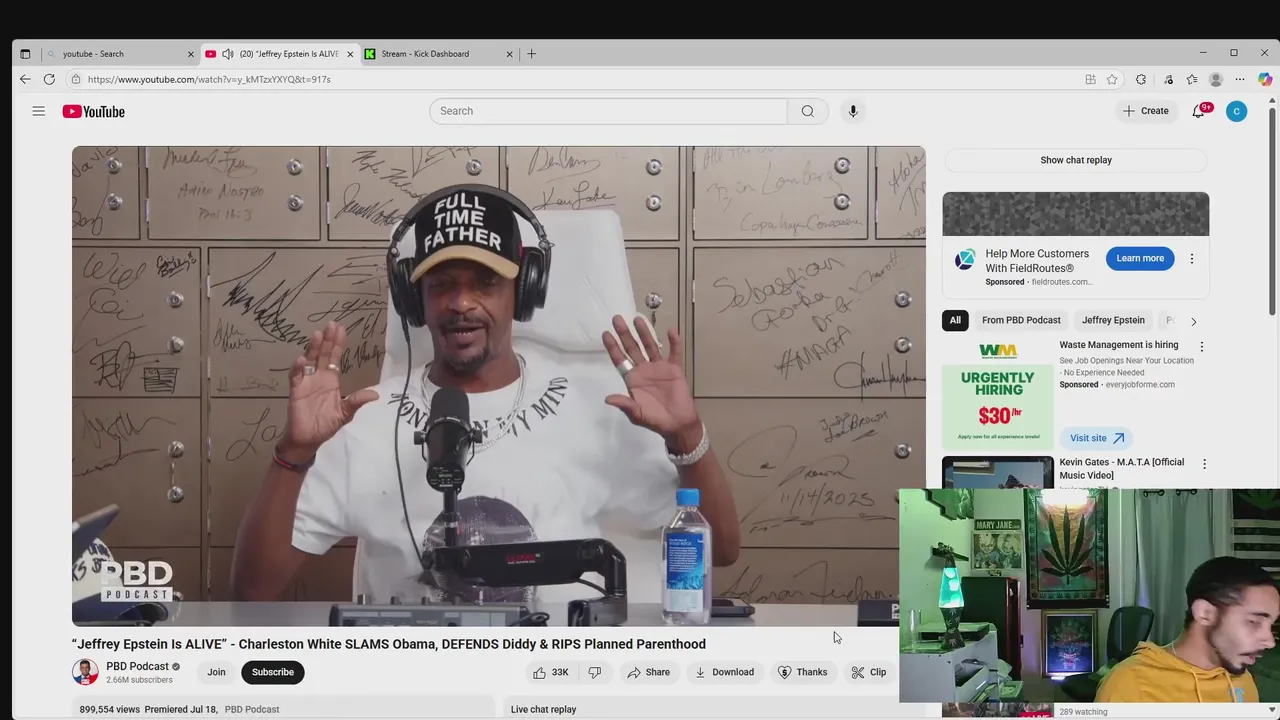Open the PBD Podcast channel name link
Image resolution: width=1280 pixels, height=720 pixels.
[x=137, y=666]
